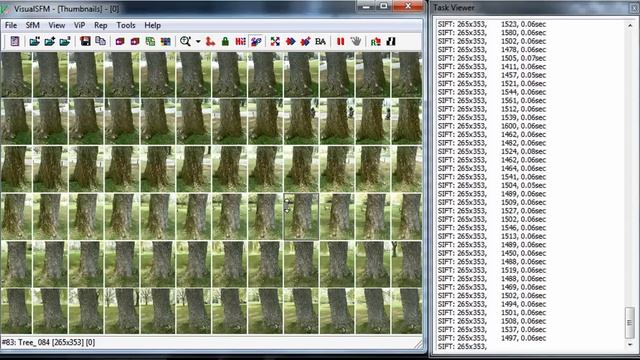This screenshot has width=640, height=360.
Task: Click the third green folder load icon
Action: click(65, 41)
